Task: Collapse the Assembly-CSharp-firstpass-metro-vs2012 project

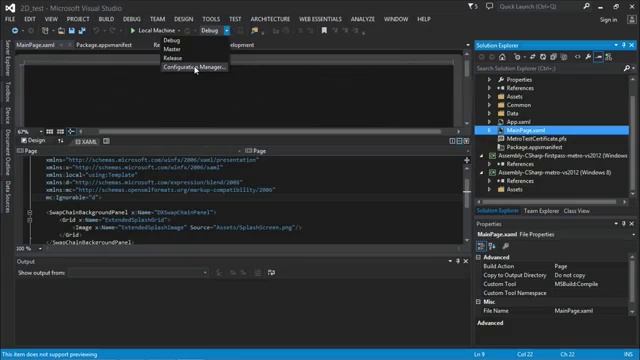Action: (x=482, y=156)
